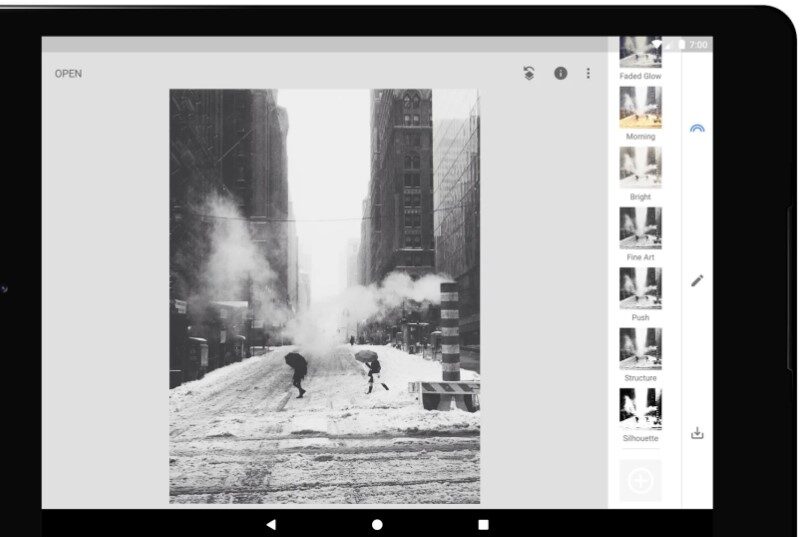Show image details info icon
Image resolution: width=800 pixels, height=537 pixels.
[x=561, y=73]
